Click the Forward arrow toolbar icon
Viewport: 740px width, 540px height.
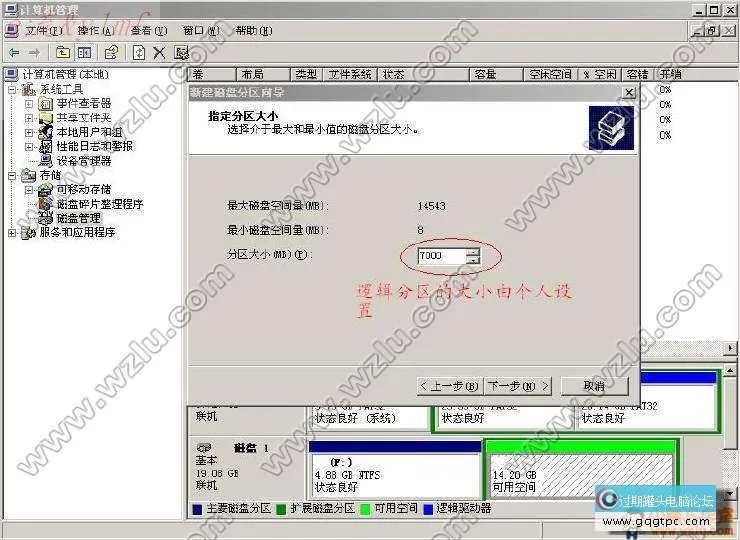tap(34, 52)
